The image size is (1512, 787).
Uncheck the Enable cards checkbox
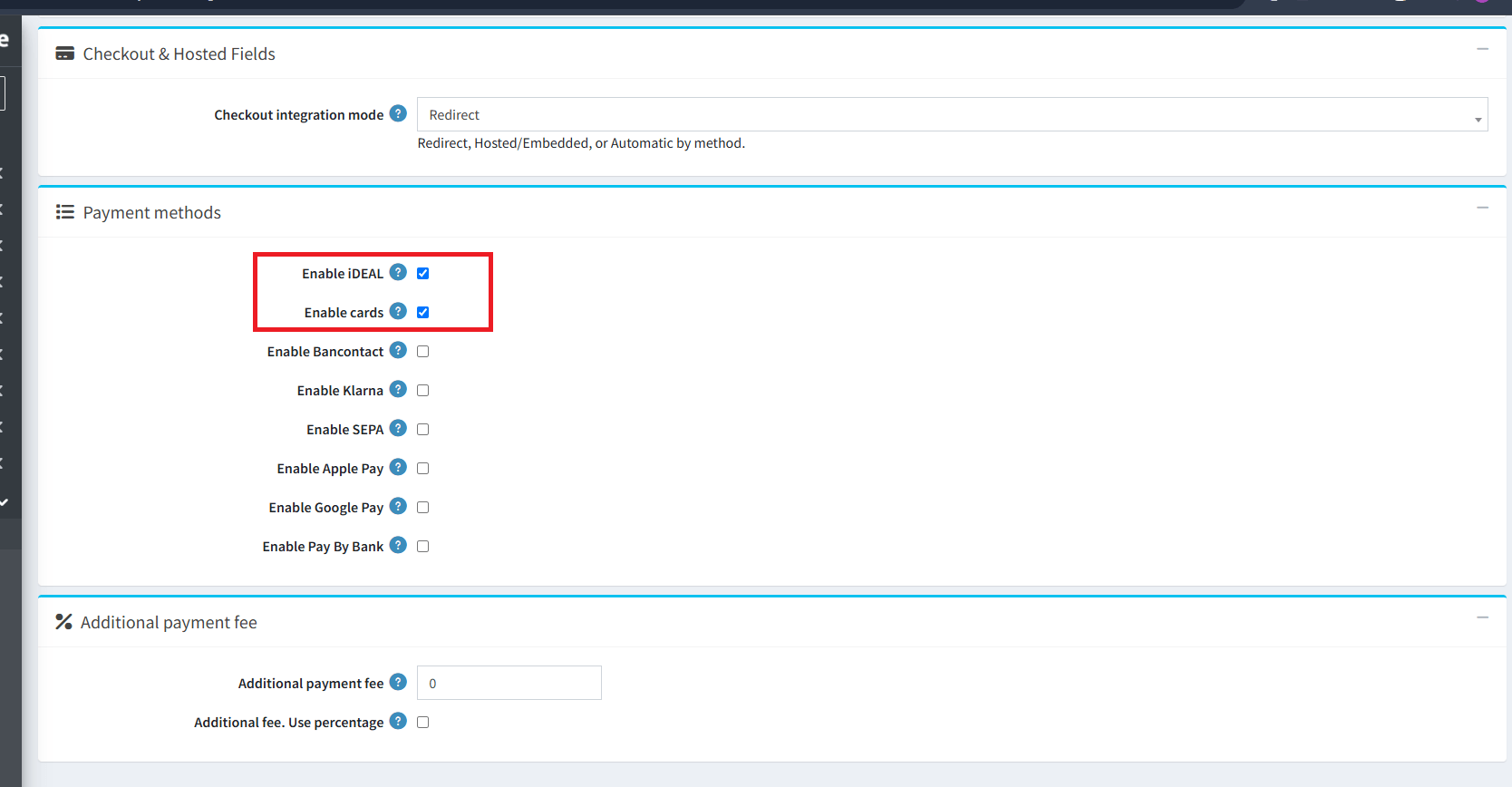tap(422, 312)
